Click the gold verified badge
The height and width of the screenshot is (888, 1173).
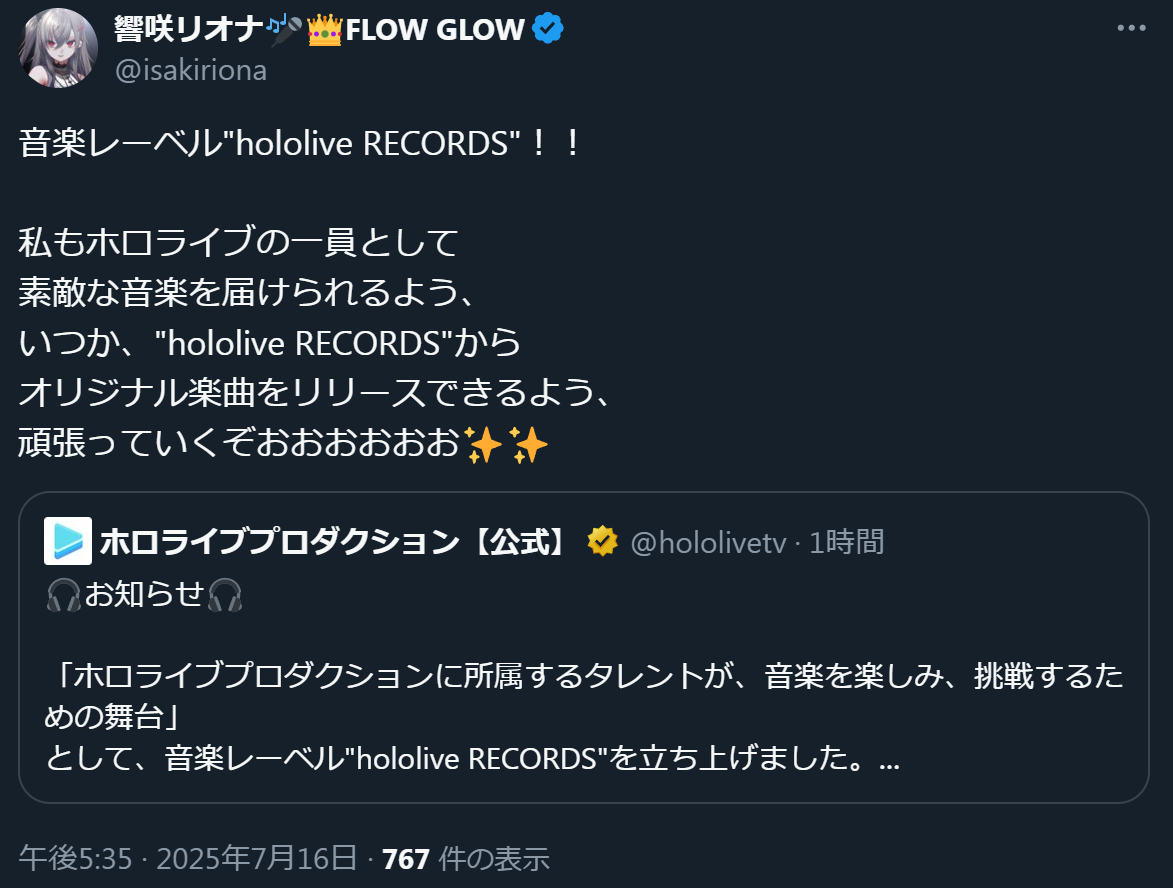pos(602,542)
